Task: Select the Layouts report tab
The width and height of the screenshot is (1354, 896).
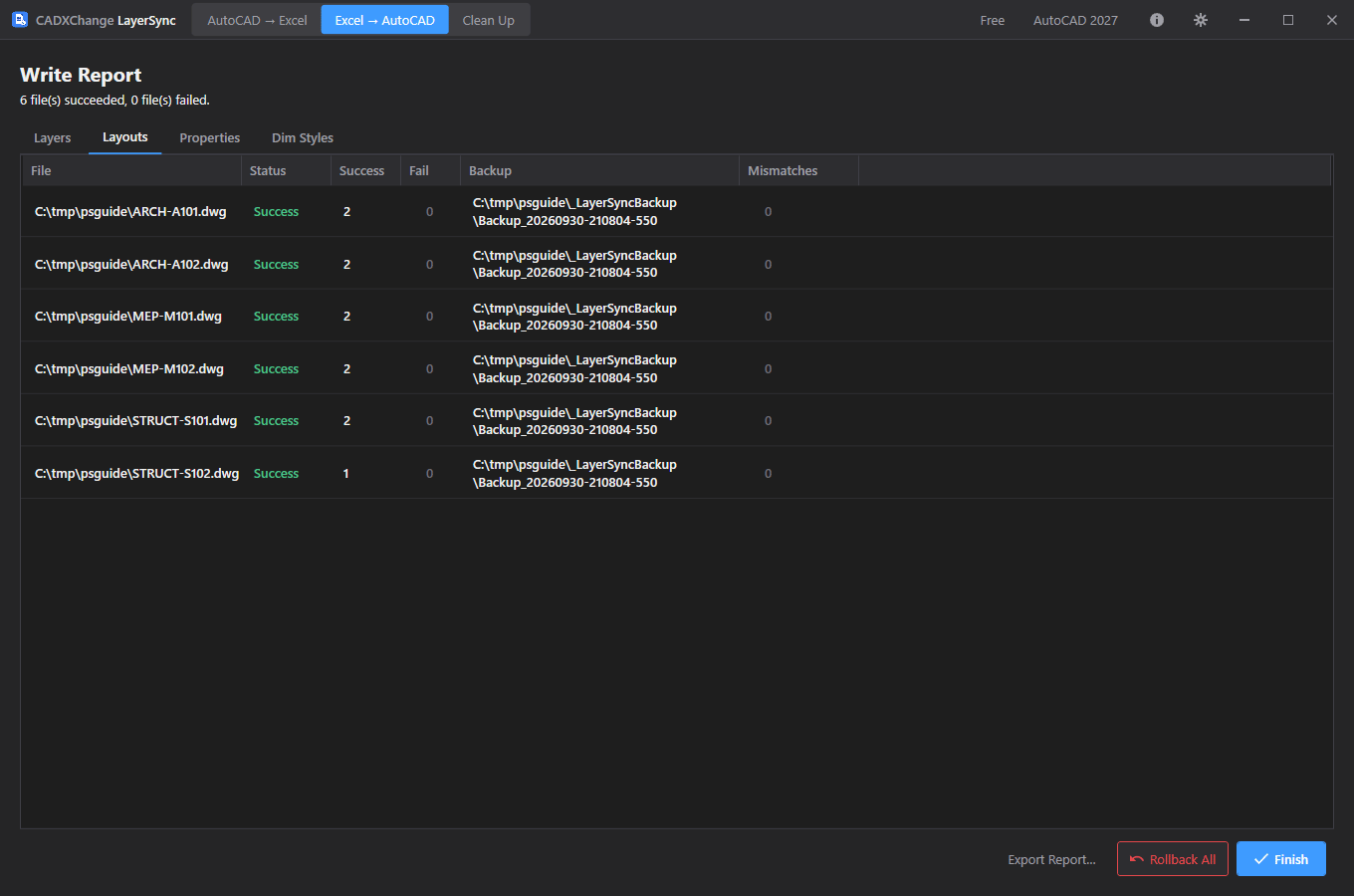Action: pos(125,137)
